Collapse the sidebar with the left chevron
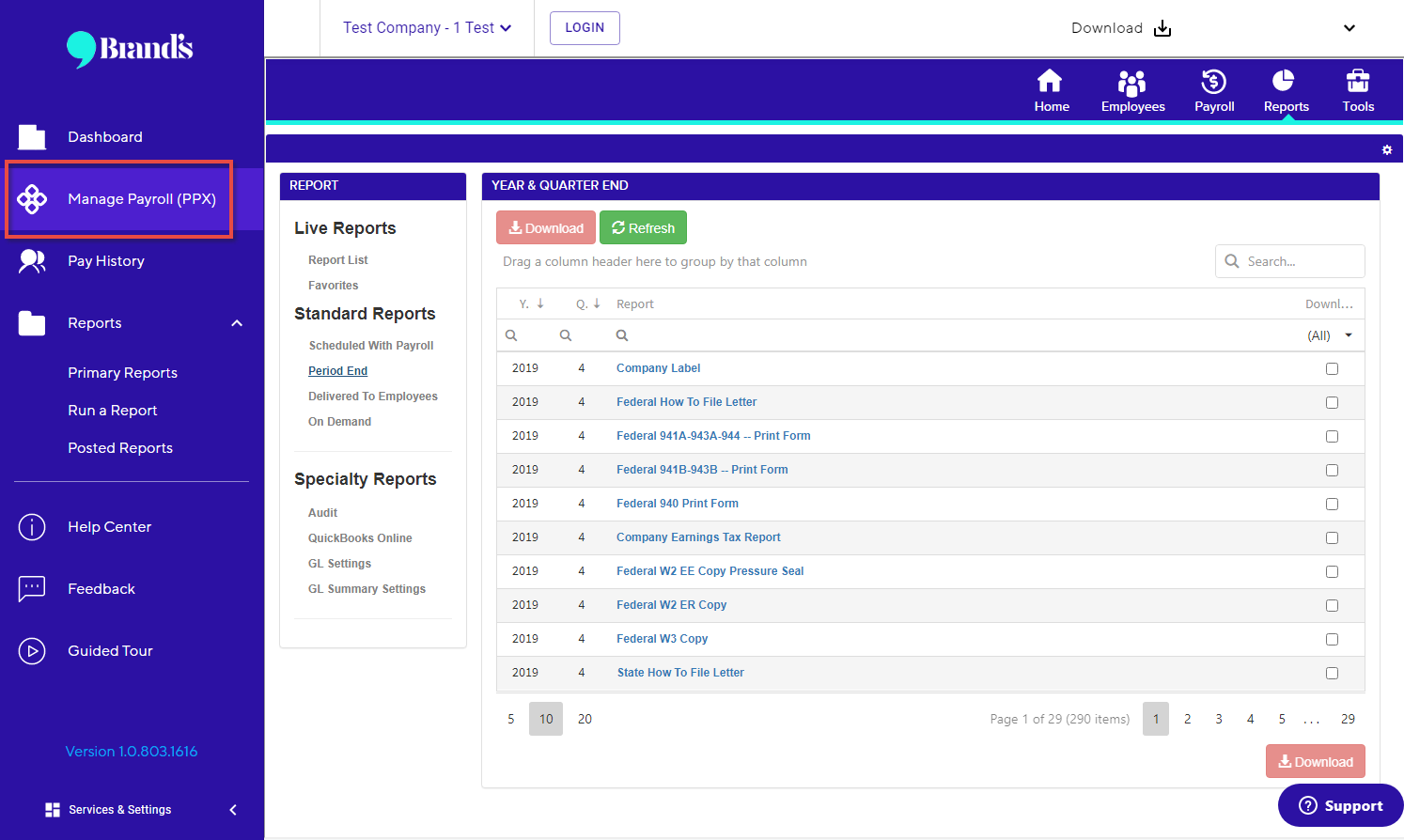The height and width of the screenshot is (840, 1404). click(x=233, y=810)
